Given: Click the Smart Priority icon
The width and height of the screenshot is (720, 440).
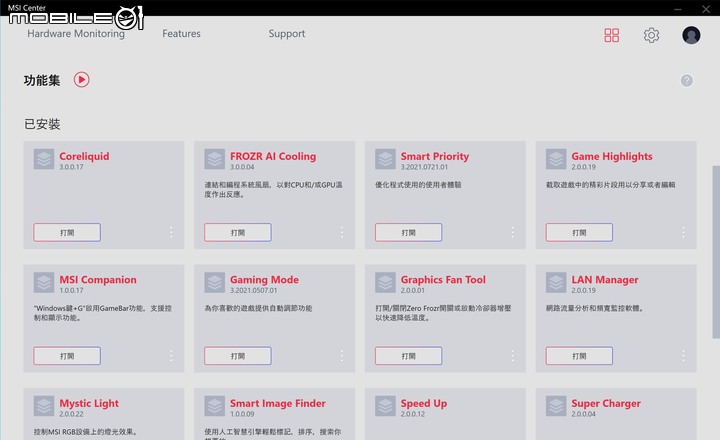Looking at the screenshot, I should click(385, 159).
